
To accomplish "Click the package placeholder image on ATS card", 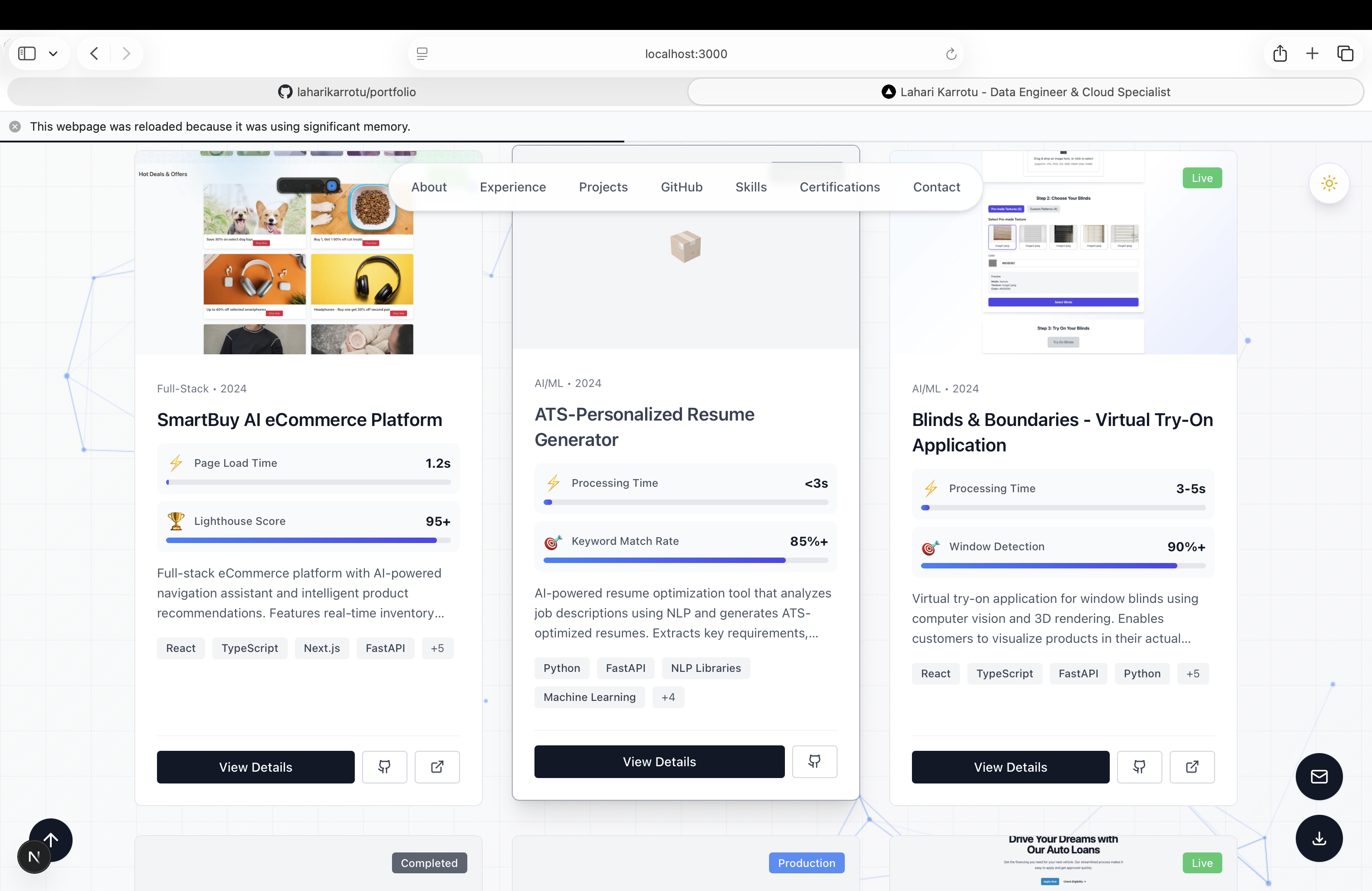I will [x=686, y=247].
